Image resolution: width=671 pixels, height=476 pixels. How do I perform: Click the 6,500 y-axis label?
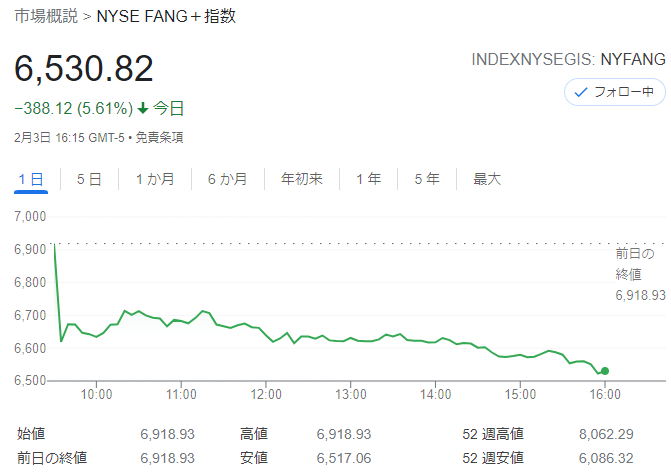click(x=30, y=381)
